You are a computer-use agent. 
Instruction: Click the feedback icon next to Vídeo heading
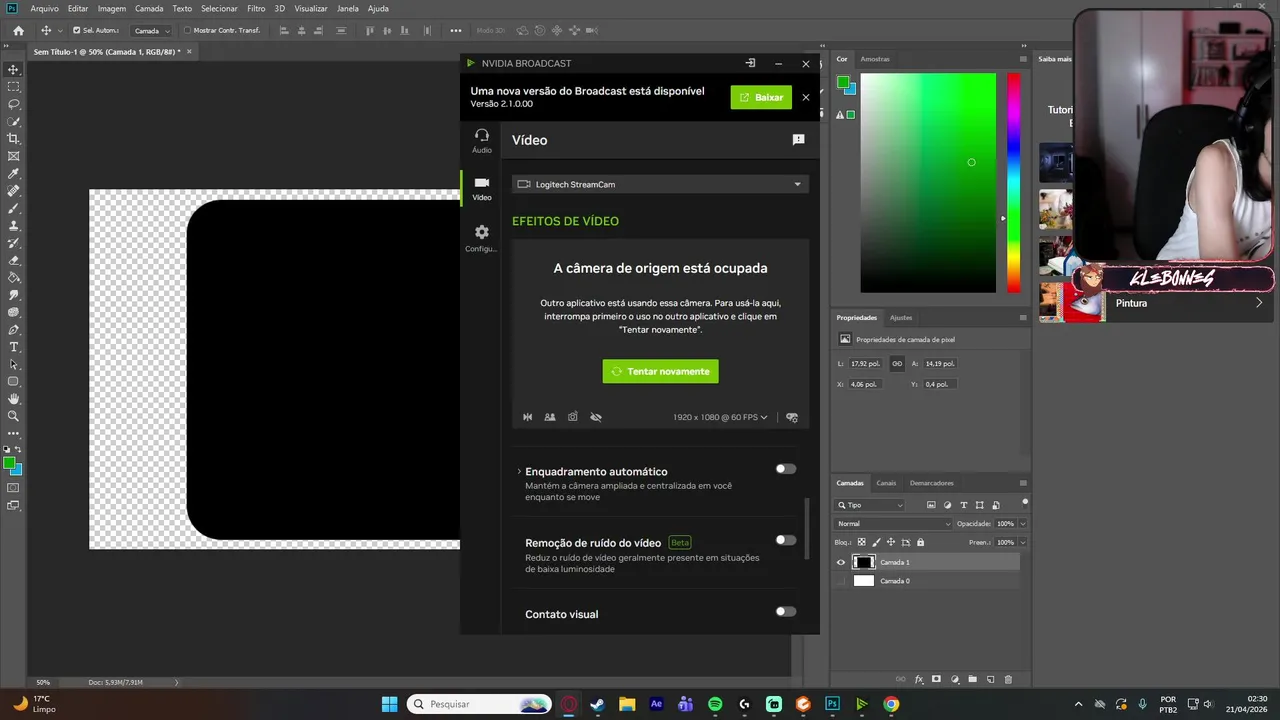point(798,140)
